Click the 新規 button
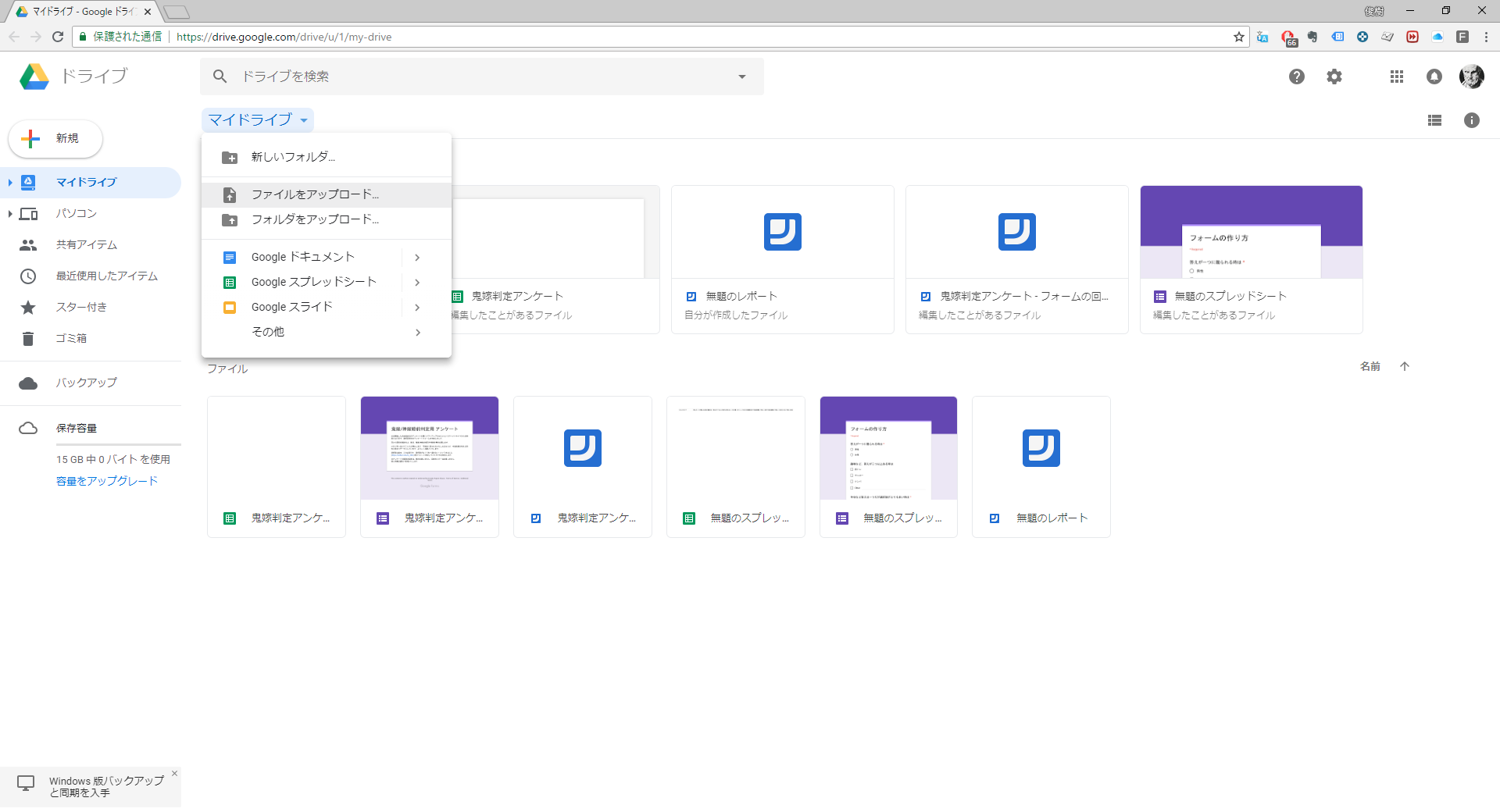 [55, 138]
